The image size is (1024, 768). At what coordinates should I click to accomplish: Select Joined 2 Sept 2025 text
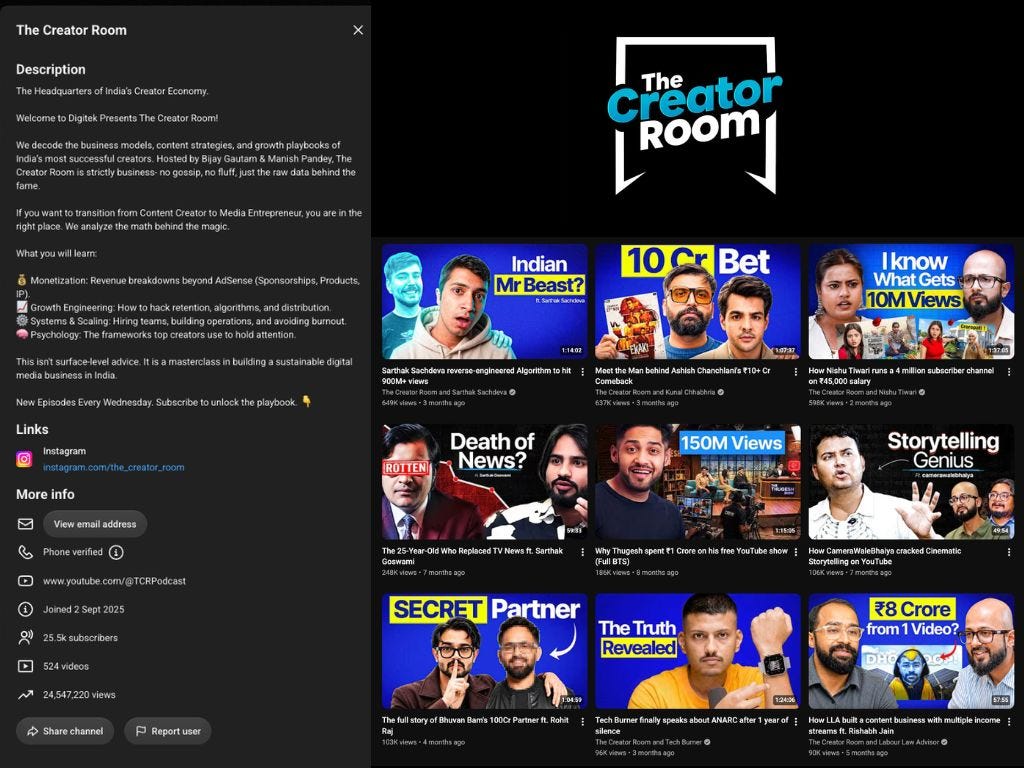[84, 609]
